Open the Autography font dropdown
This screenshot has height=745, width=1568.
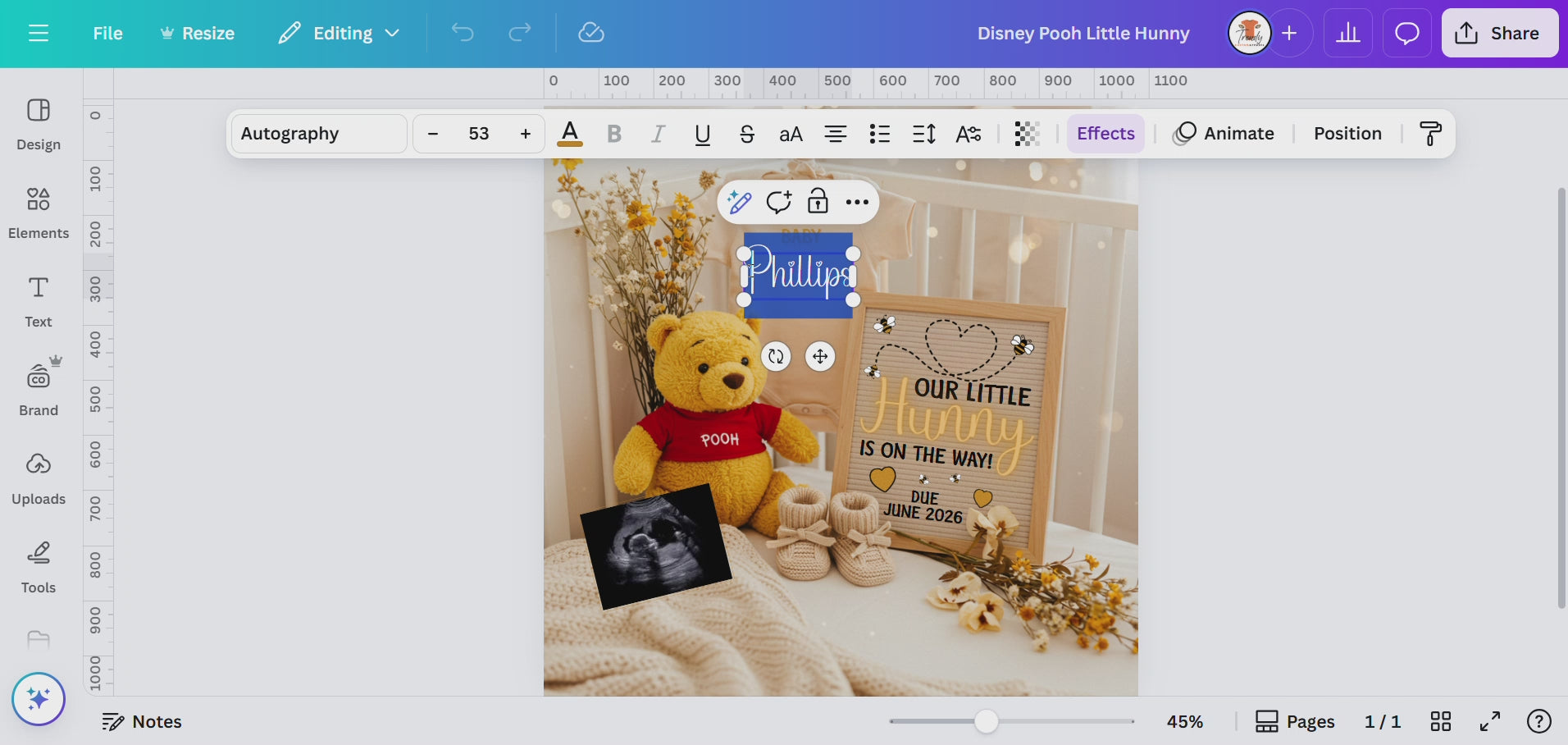(318, 134)
